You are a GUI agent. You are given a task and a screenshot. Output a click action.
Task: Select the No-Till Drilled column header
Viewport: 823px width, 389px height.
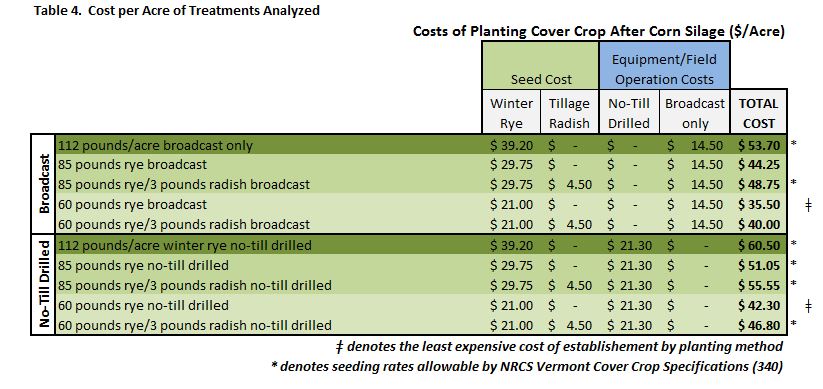point(629,113)
